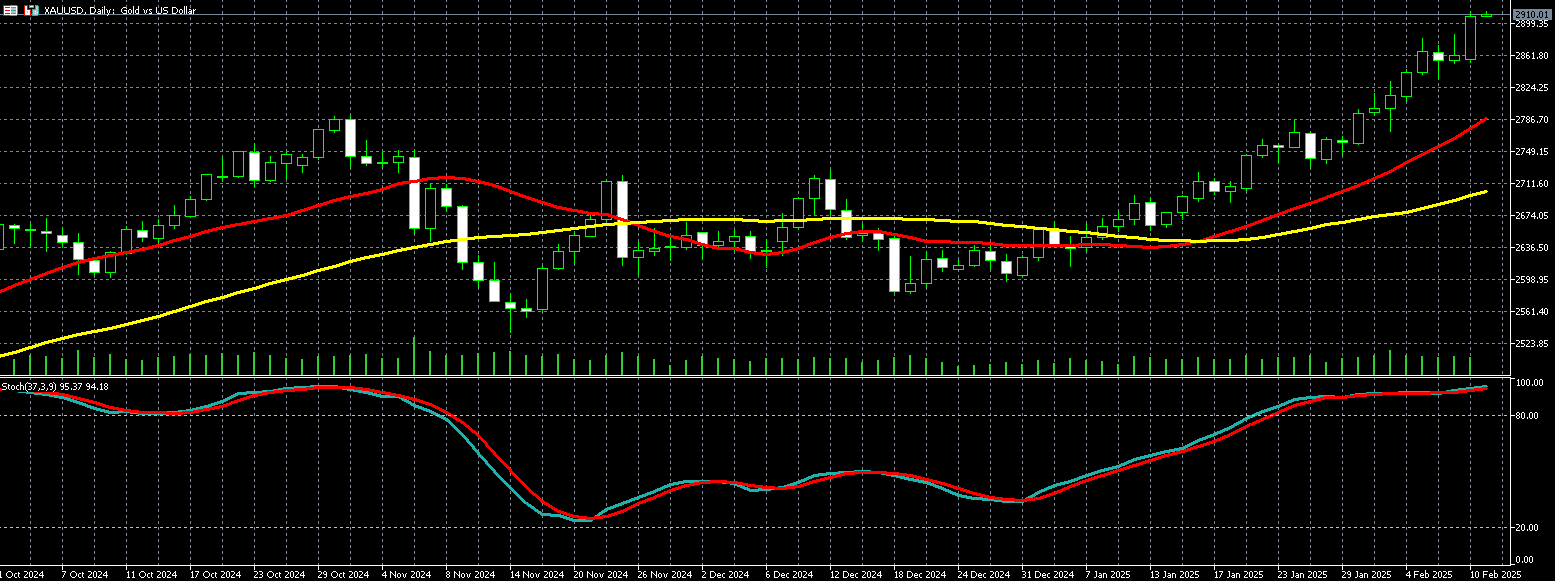This screenshot has width=1555, height=581.
Task: Click price level 2824.25 on the scale
Action: [1531, 88]
